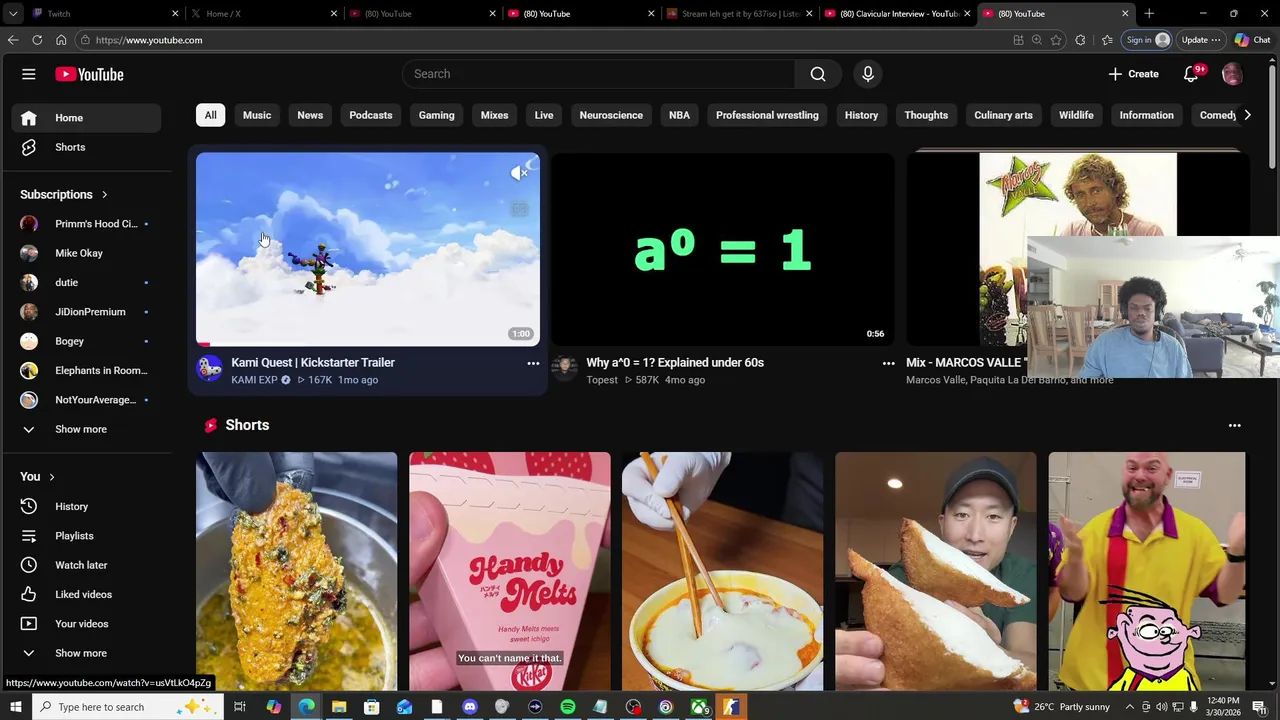Image resolution: width=1280 pixels, height=720 pixels.
Task: Reload the page with refresh button
Action: click(37, 40)
